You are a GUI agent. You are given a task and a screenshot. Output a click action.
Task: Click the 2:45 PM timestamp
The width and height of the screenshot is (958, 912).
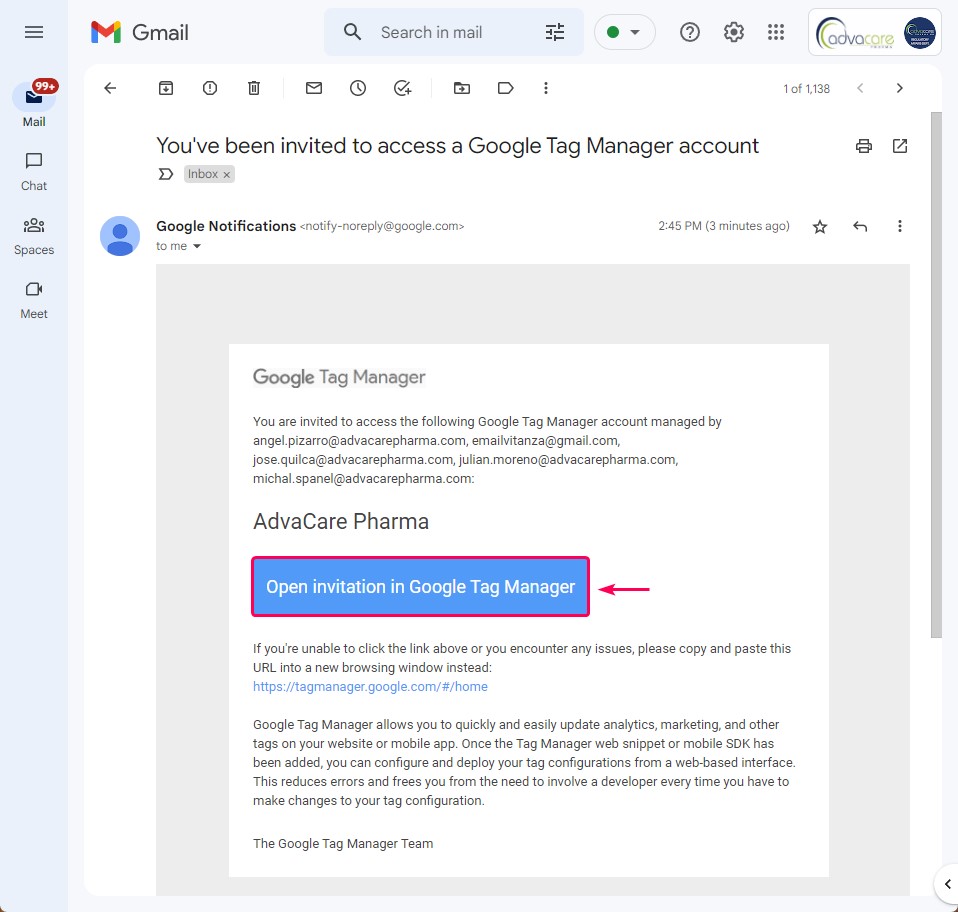[724, 226]
